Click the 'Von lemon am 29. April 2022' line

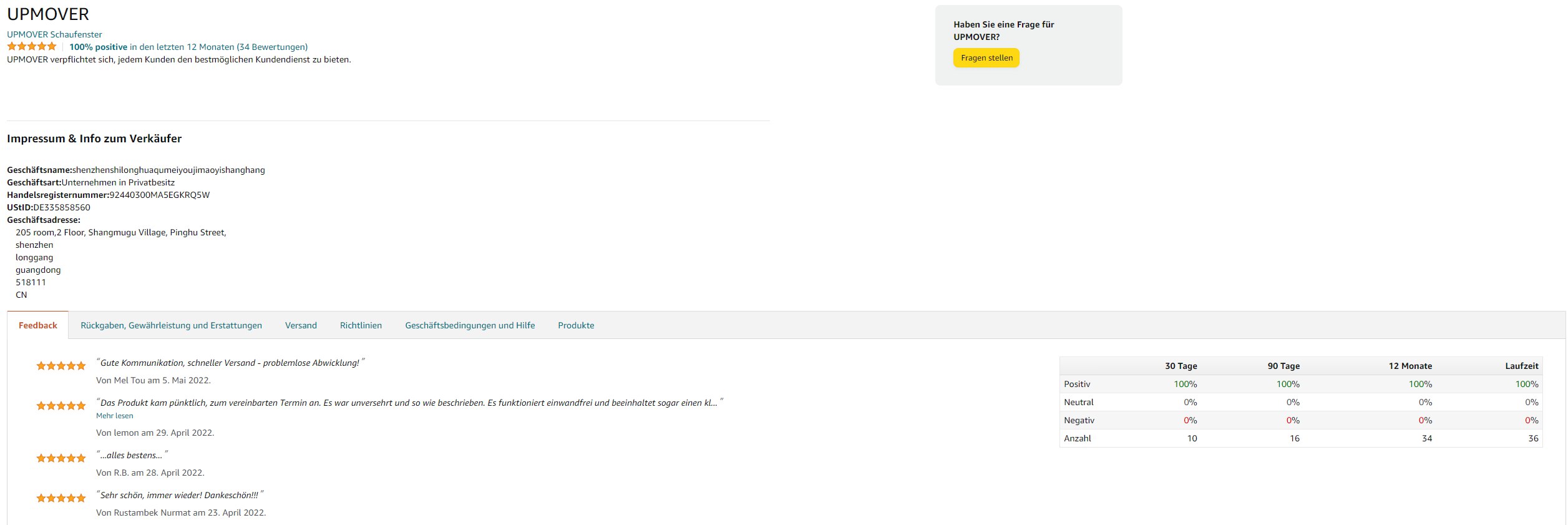click(x=155, y=433)
